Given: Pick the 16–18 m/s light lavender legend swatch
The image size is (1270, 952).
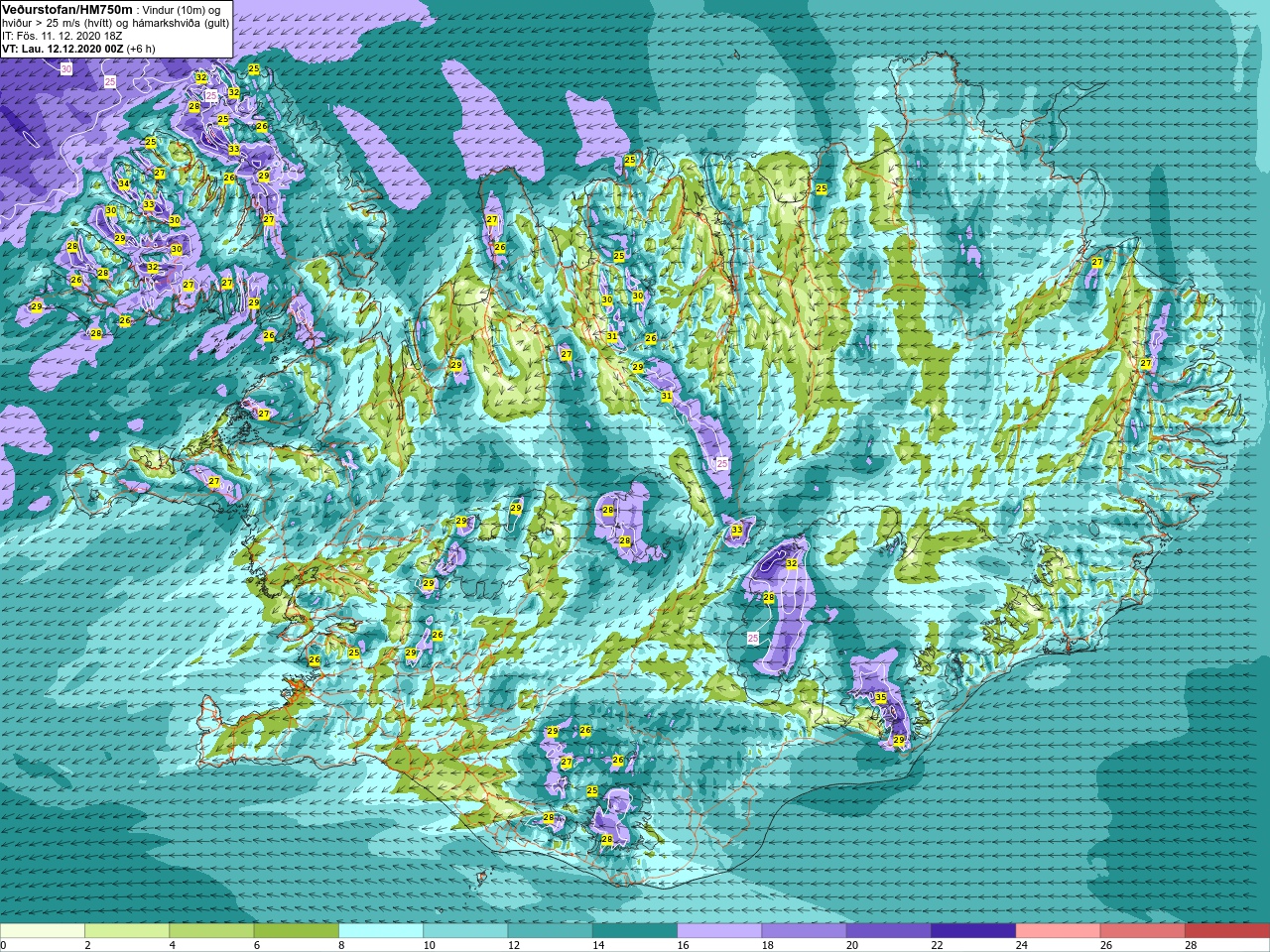Looking at the screenshot, I should pyautogui.click(x=719, y=930).
